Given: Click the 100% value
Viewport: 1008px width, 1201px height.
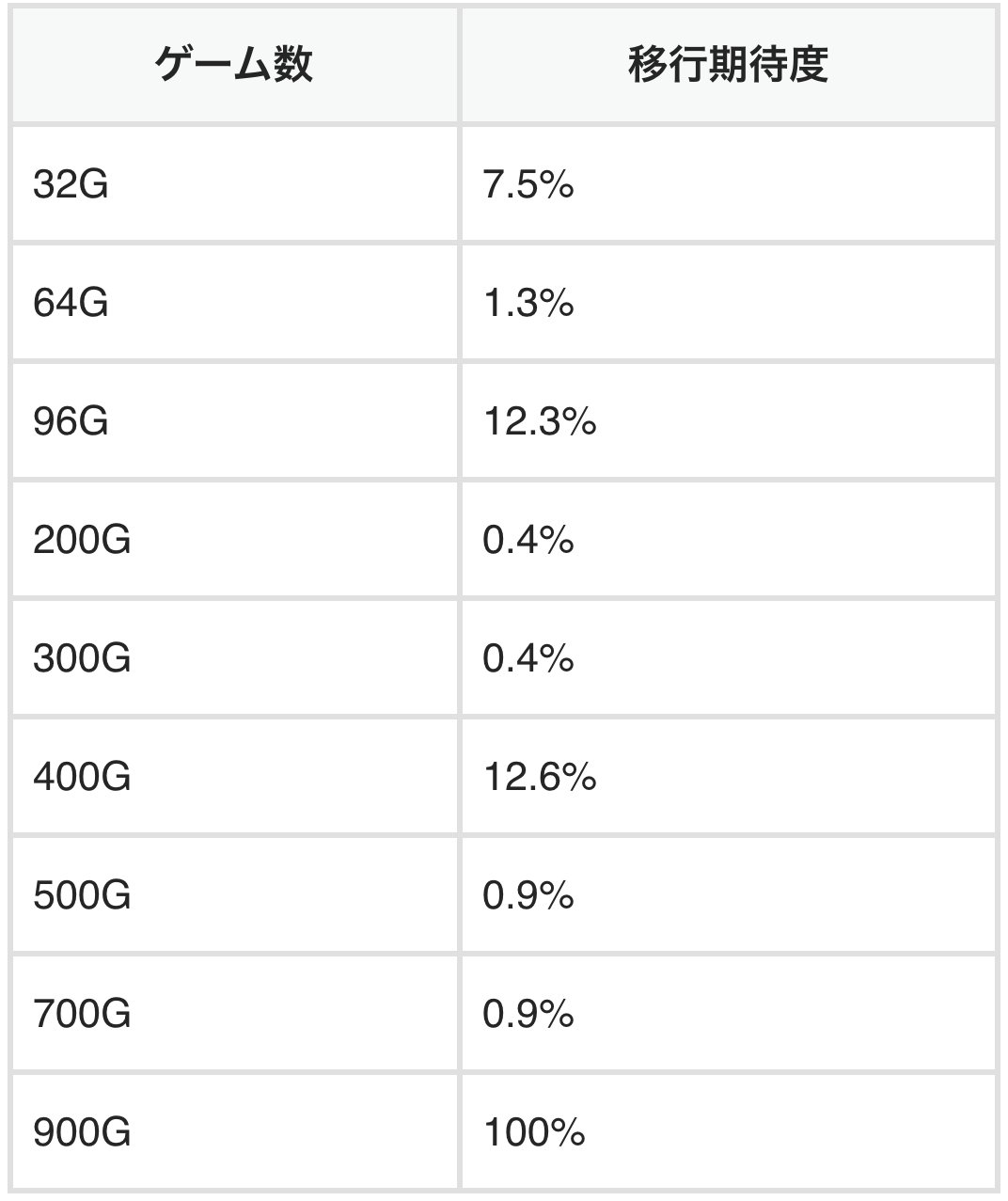Looking at the screenshot, I should coord(534,1132).
